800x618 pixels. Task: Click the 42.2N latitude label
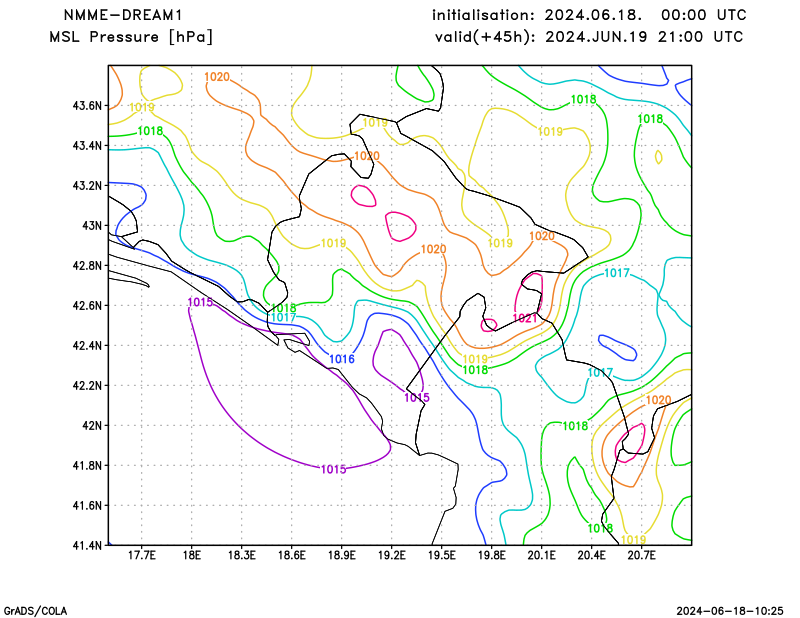tap(87, 386)
